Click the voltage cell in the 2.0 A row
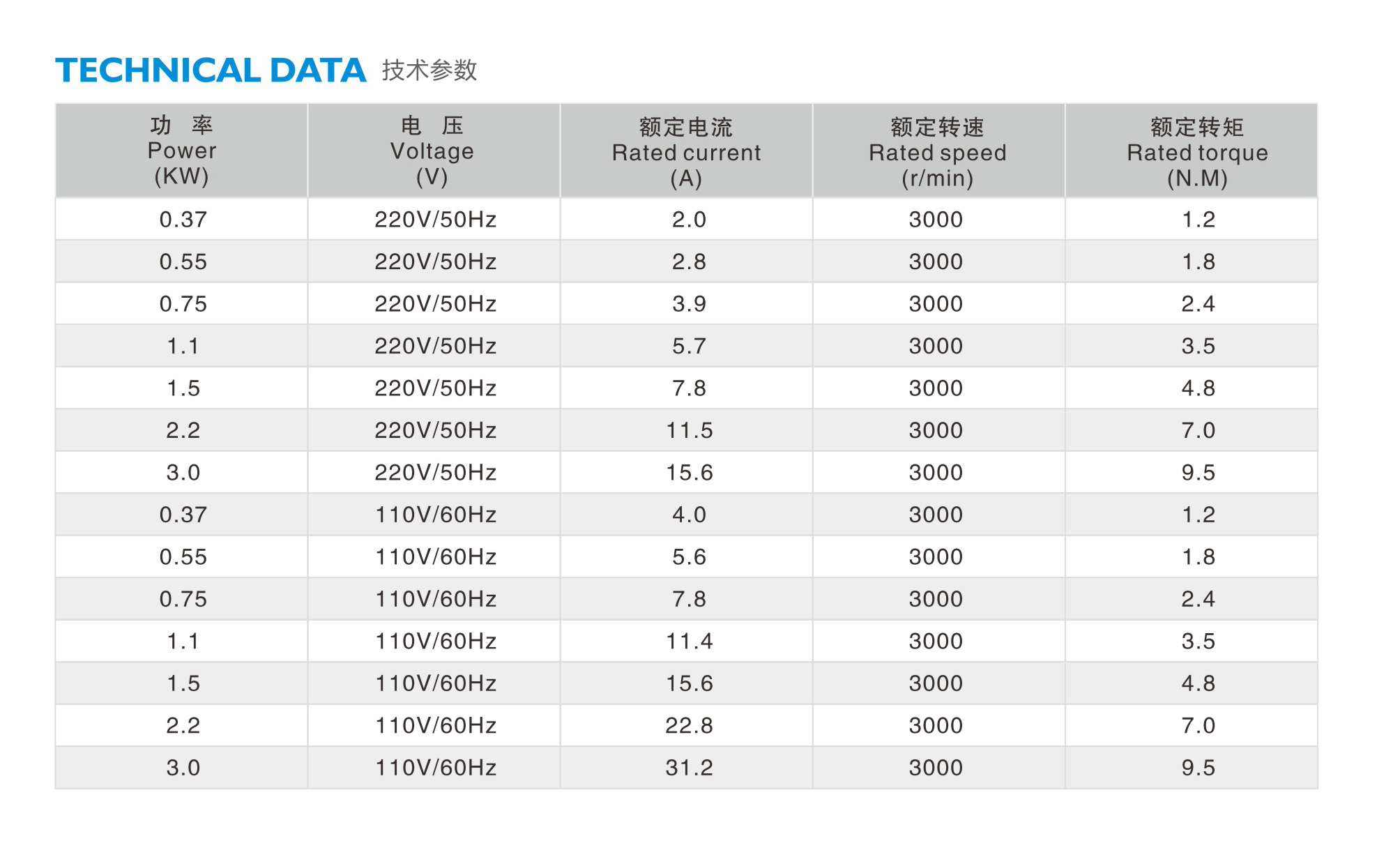 point(434,219)
